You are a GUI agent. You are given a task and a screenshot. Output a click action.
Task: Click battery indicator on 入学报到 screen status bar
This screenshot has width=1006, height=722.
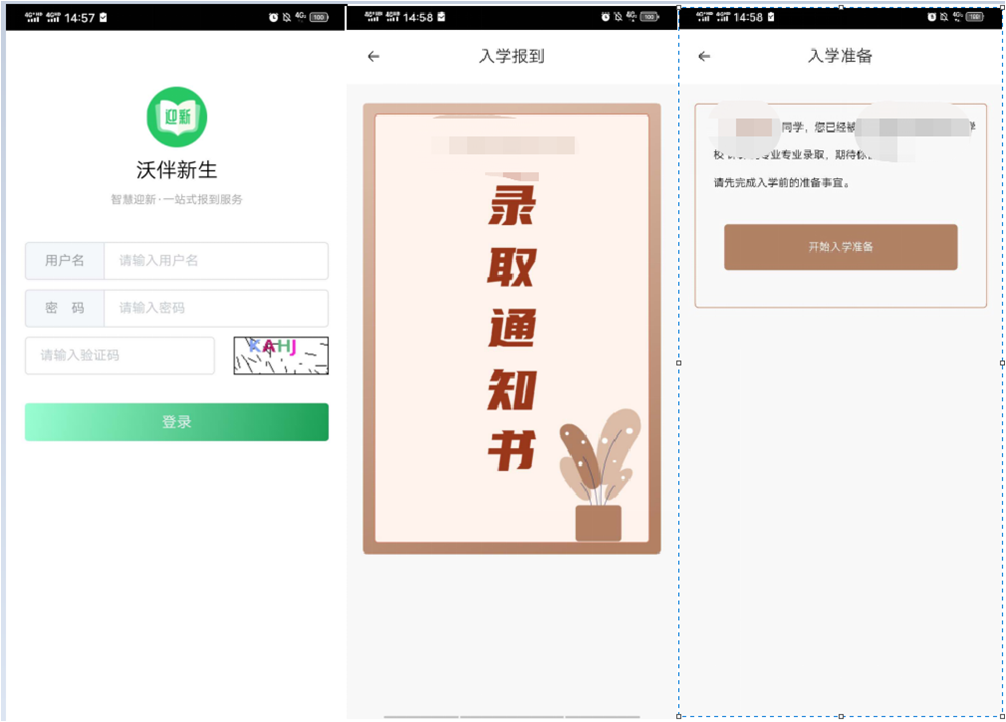(649, 17)
